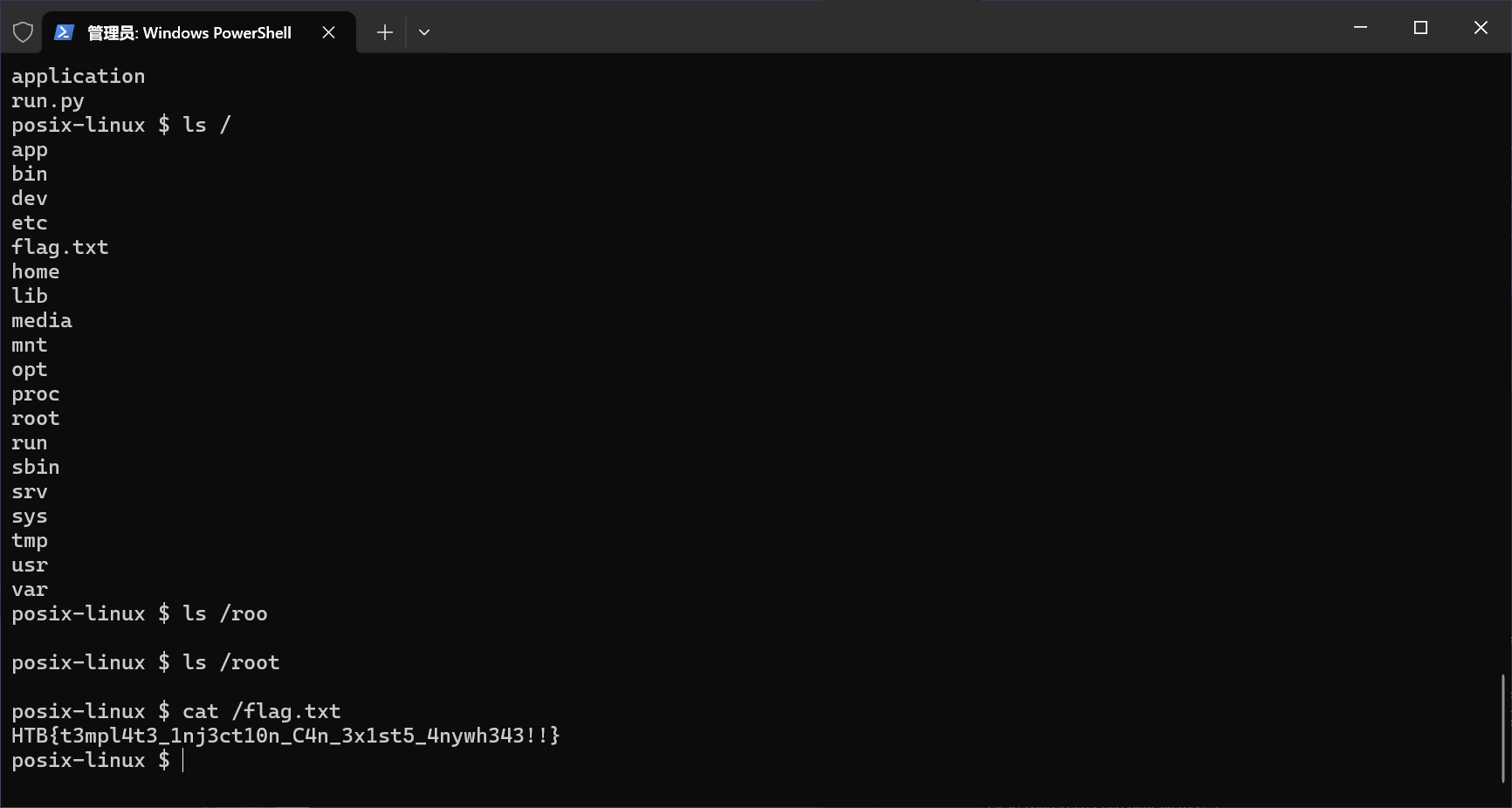Click flag.txt in the directory listing
The width and height of the screenshot is (1512, 808).
(60, 248)
